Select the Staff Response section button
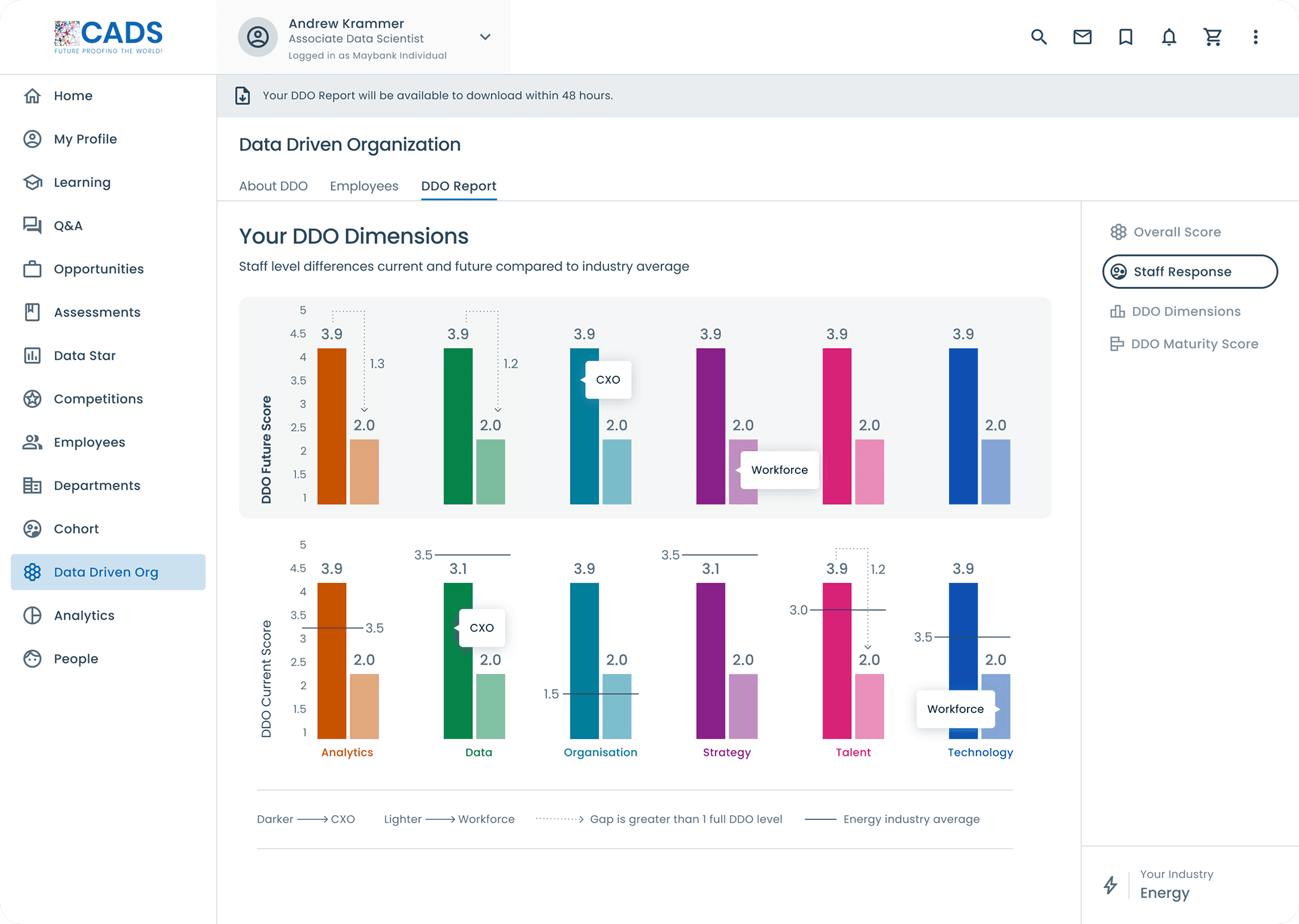Viewport: 1299px width, 924px height. [1189, 272]
